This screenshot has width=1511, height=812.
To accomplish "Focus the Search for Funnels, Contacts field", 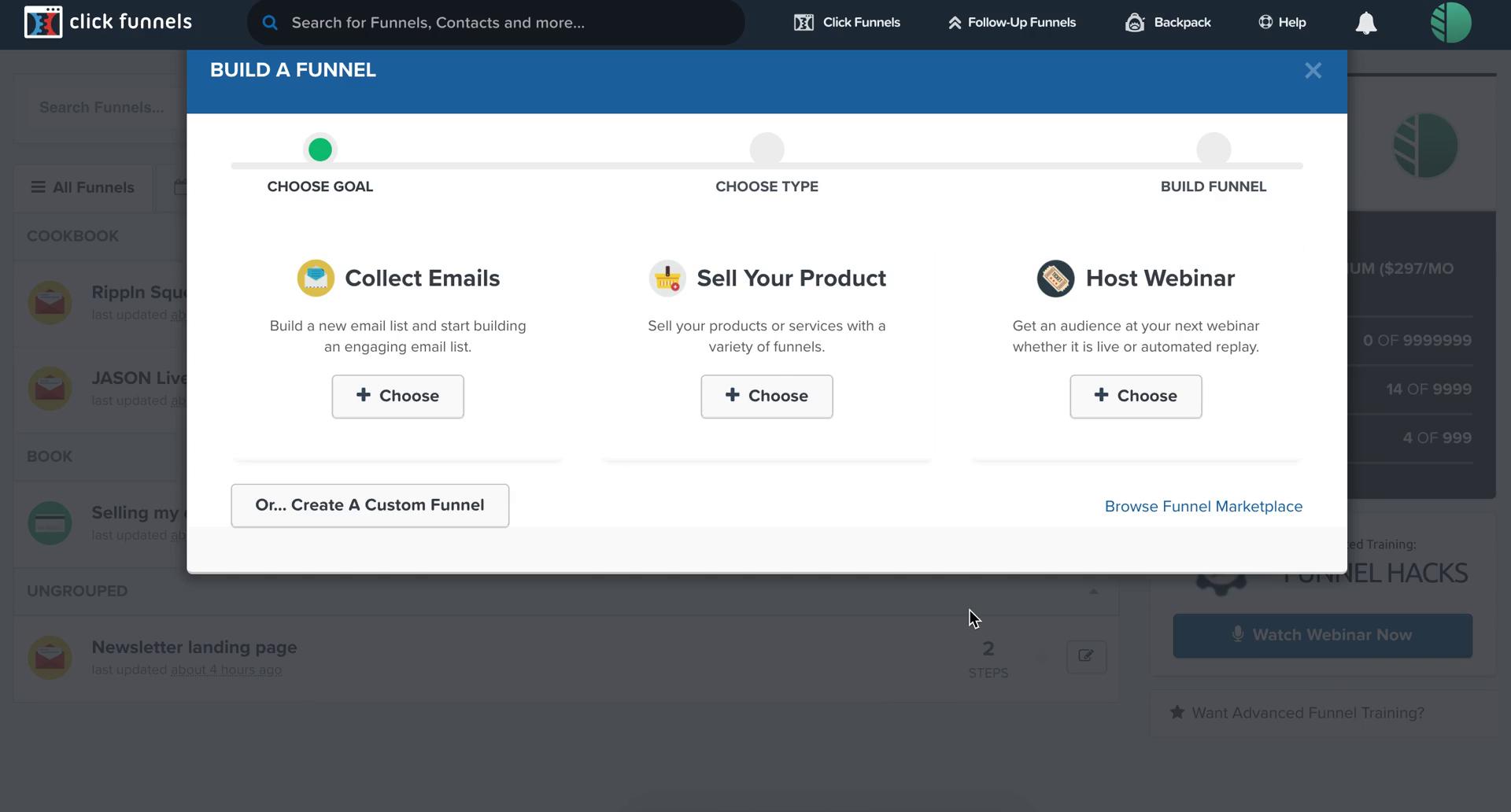I will pyautogui.click(x=496, y=23).
